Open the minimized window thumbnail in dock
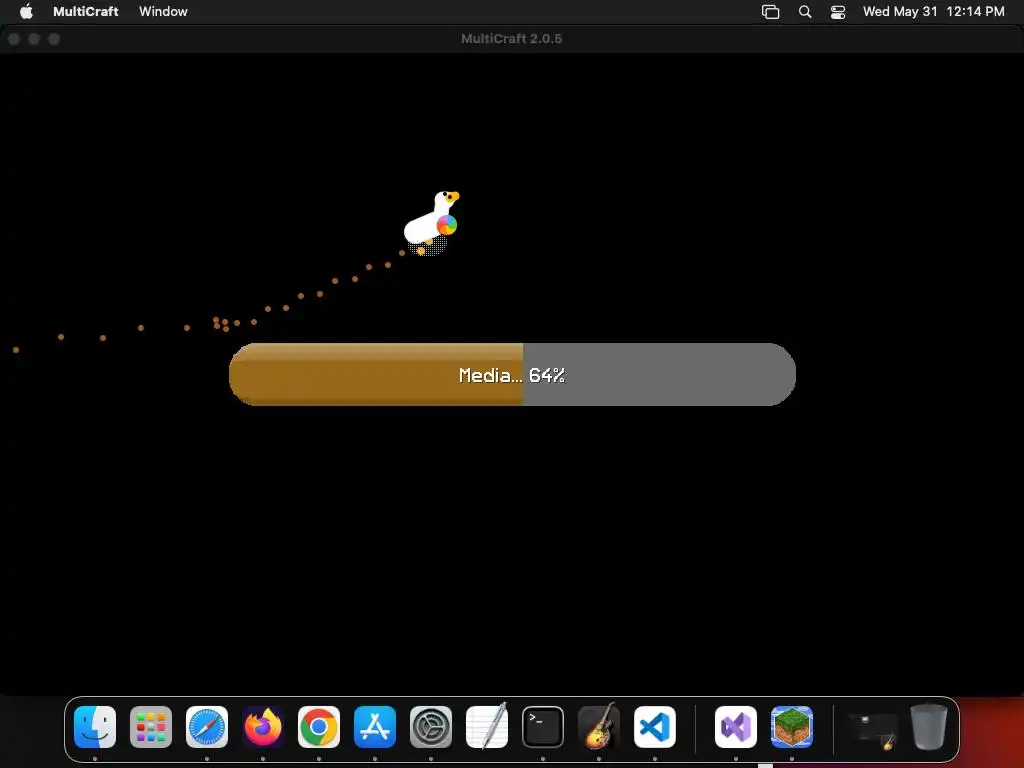This screenshot has width=1024, height=768. 872,730
